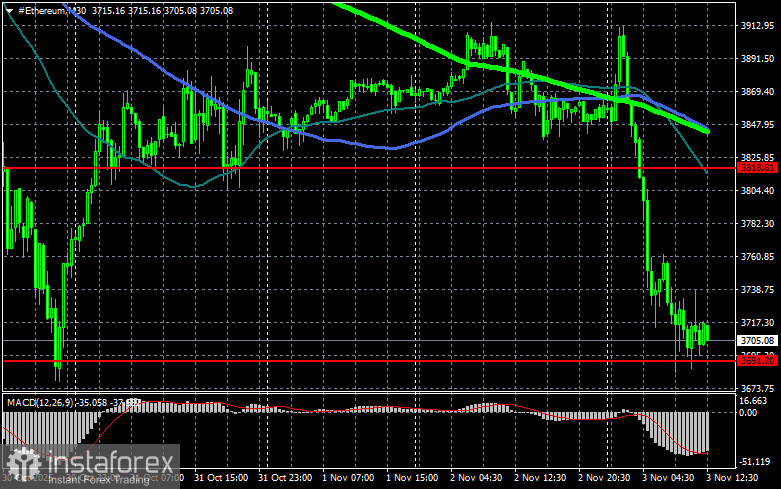Click the MACD(12,26,9) indicator label
The width and height of the screenshot is (781, 489).
click(x=45, y=402)
